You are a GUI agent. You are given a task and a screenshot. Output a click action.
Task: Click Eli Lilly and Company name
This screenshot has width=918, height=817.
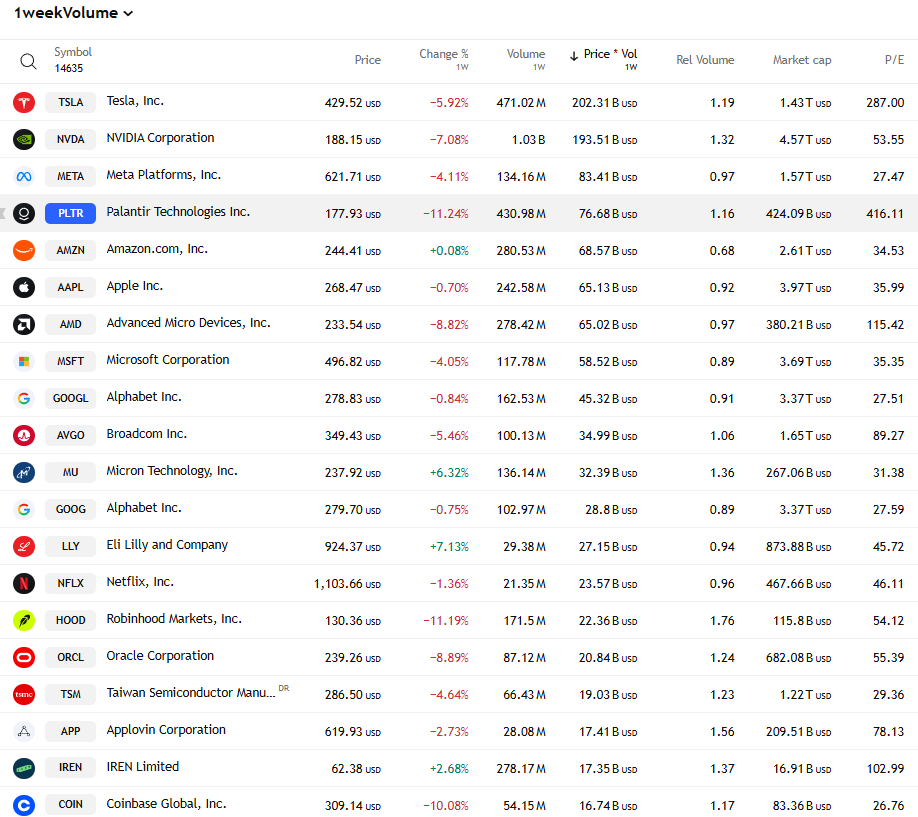167,545
